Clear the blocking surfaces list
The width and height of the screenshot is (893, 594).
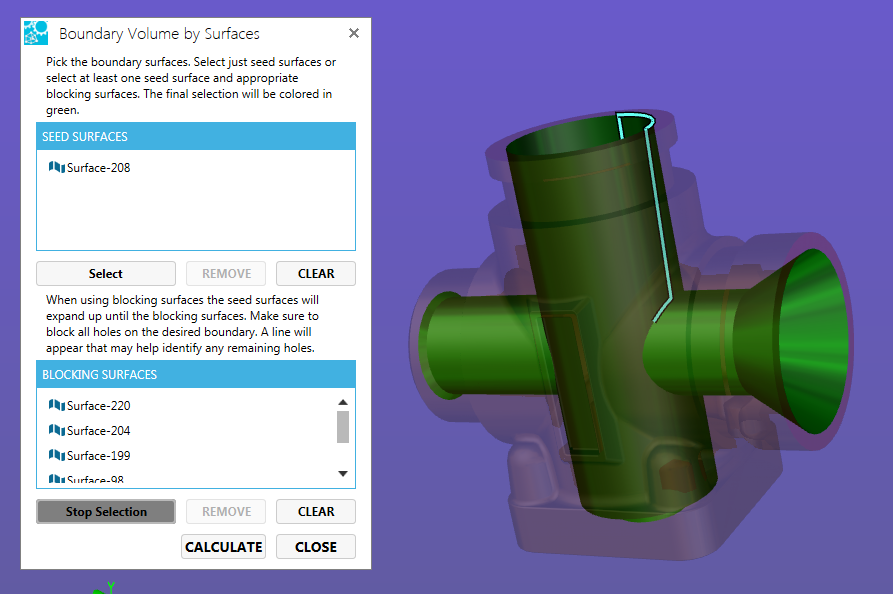(x=315, y=511)
